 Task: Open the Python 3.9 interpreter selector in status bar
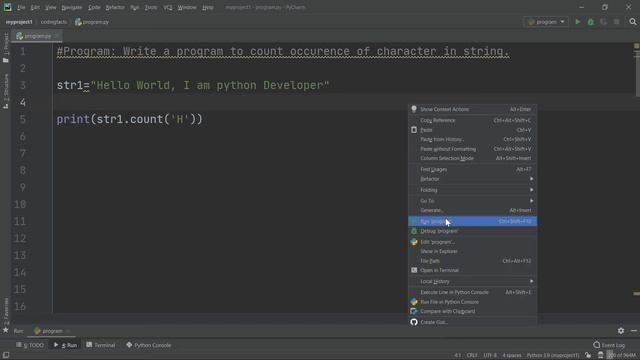point(553,356)
